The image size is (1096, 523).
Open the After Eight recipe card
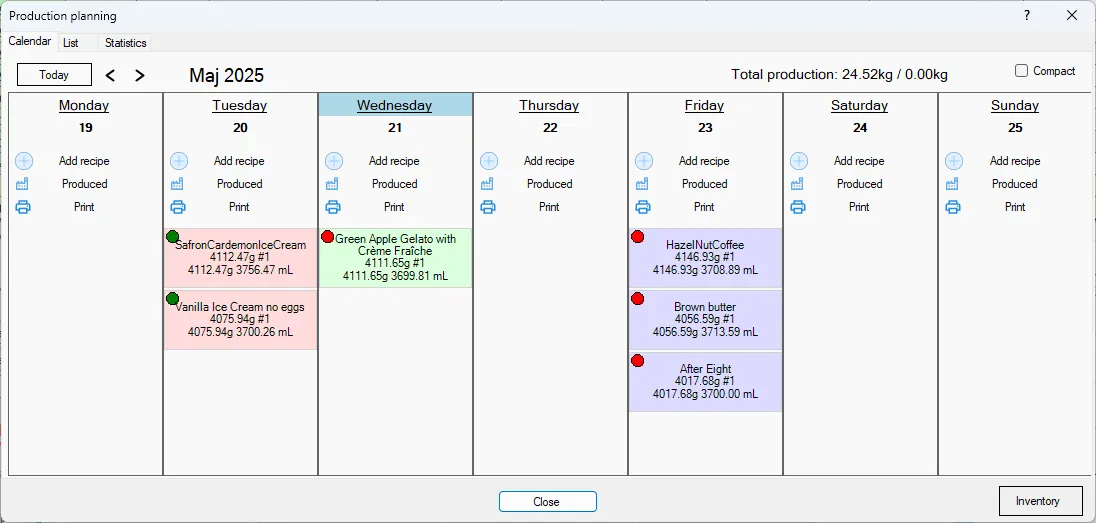point(705,382)
